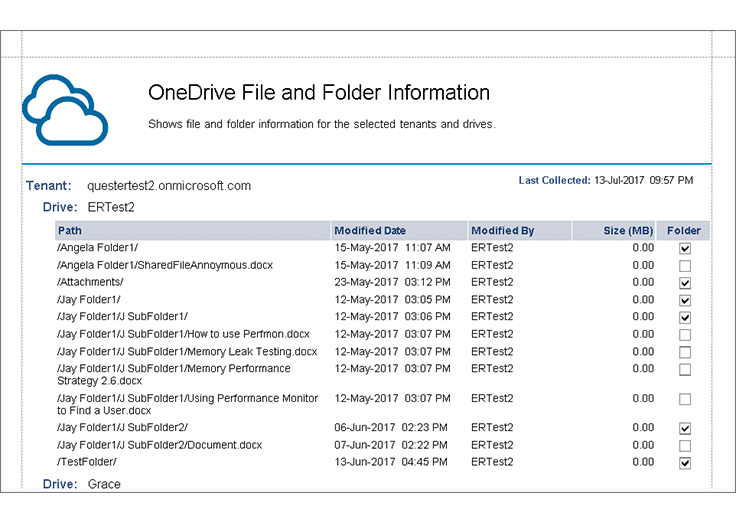
Task: Select path ending Memory Leak Testing.docx
Action: point(187,352)
